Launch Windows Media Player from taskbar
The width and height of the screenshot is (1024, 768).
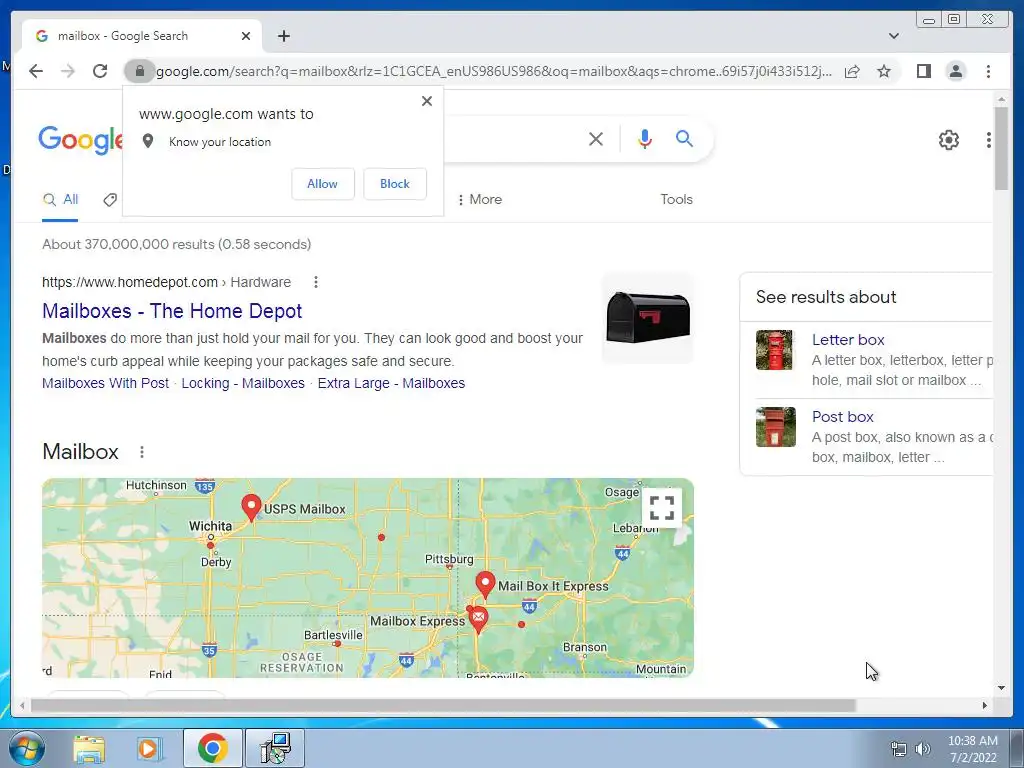click(x=150, y=748)
